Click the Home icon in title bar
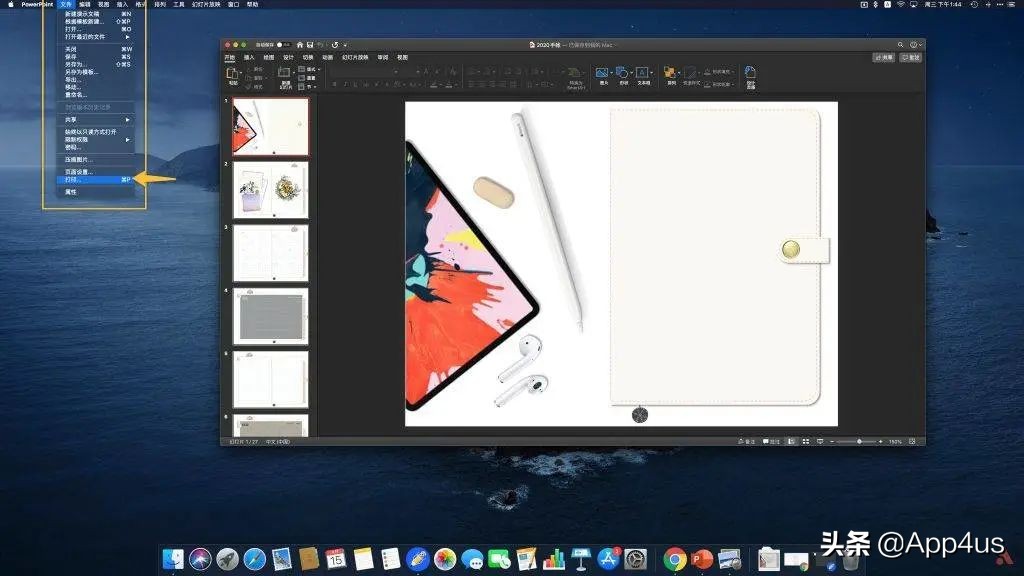The width and height of the screenshot is (1024, 576). click(x=299, y=45)
